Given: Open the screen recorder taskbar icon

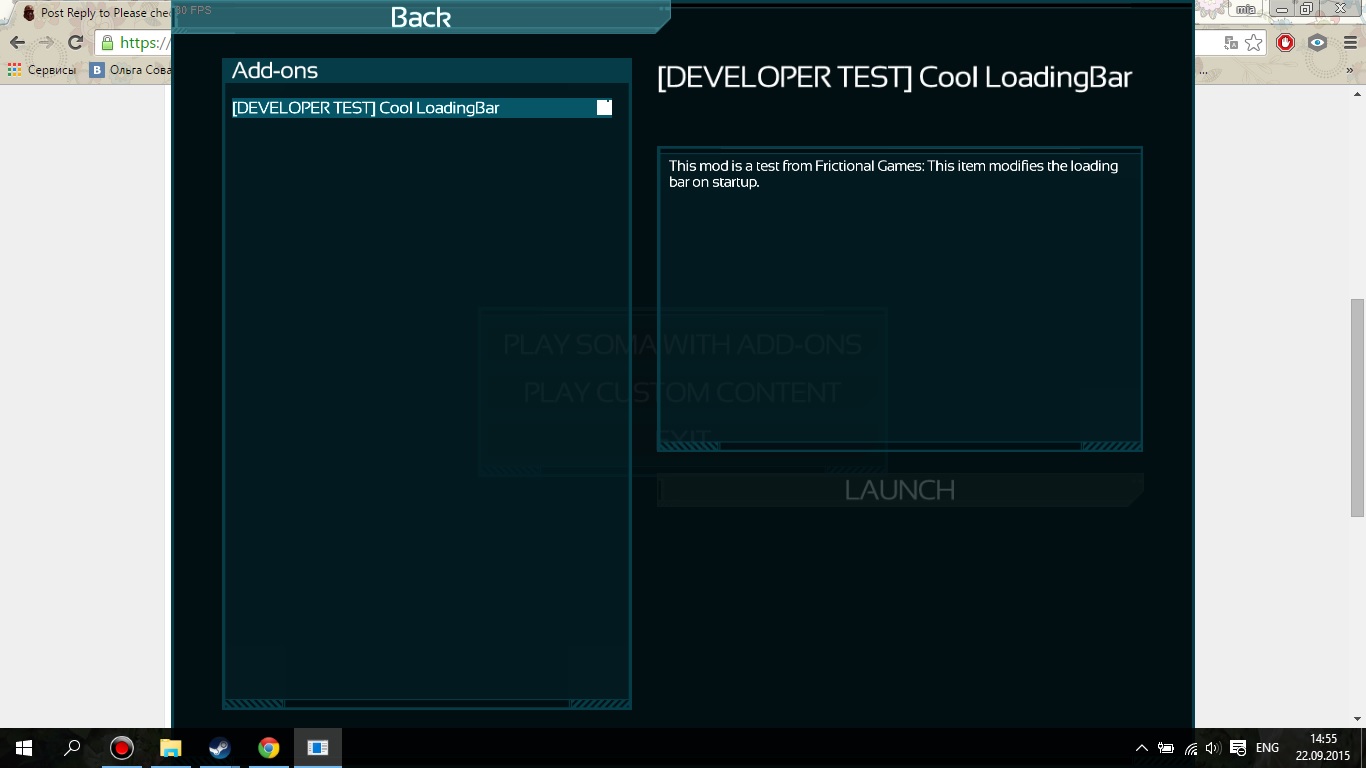Looking at the screenshot, I should [122, 748].
